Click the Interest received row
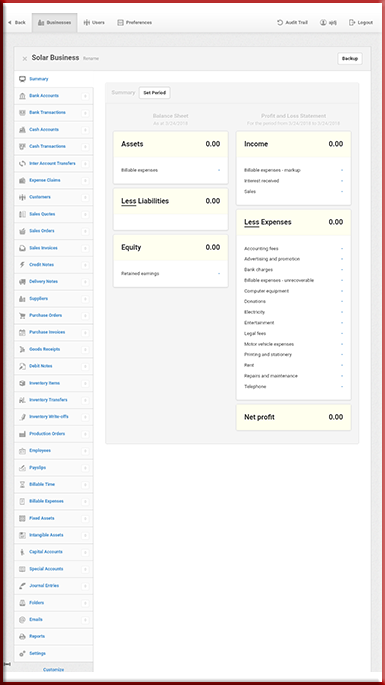The height and width of the screenshot is (685, 385). click(x=293, y=181)
